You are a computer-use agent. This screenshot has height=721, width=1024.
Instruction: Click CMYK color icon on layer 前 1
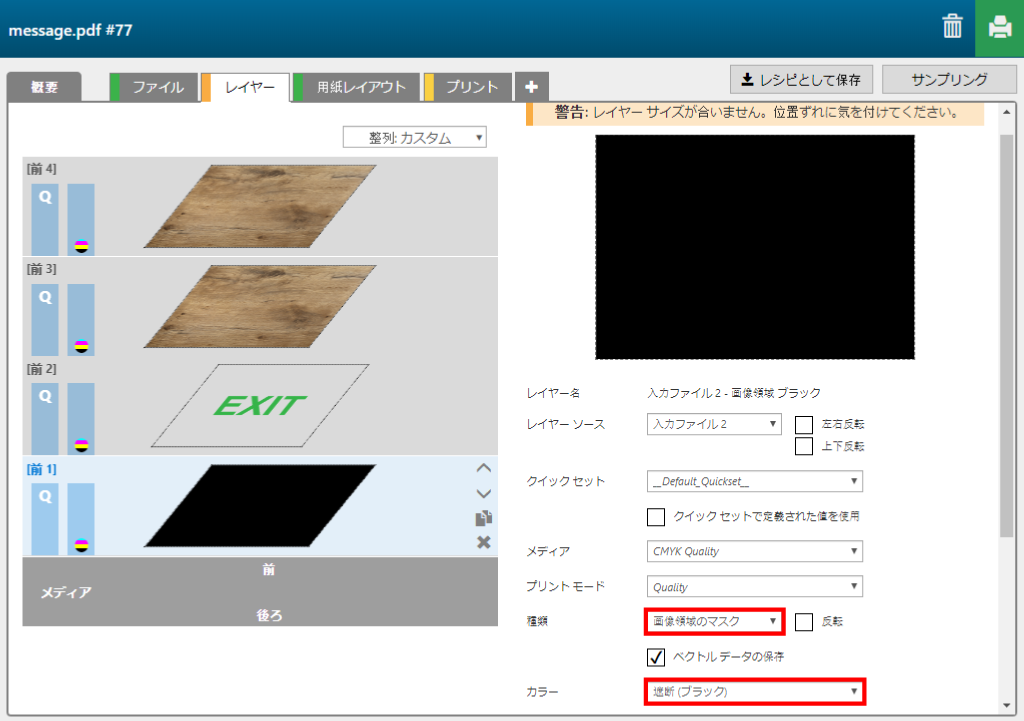point(81,546)
